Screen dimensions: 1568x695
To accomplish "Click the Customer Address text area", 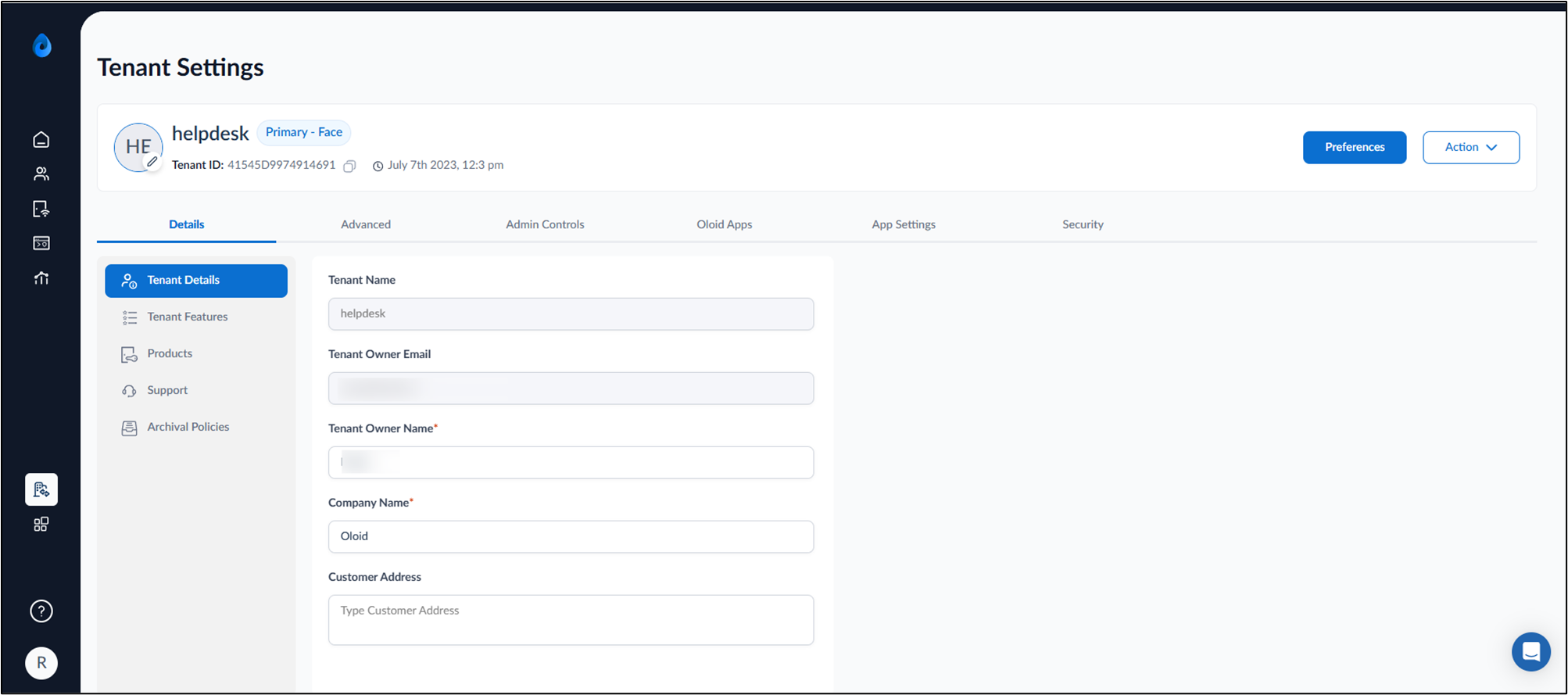I will pyautogui.click(x=571, y=620).
